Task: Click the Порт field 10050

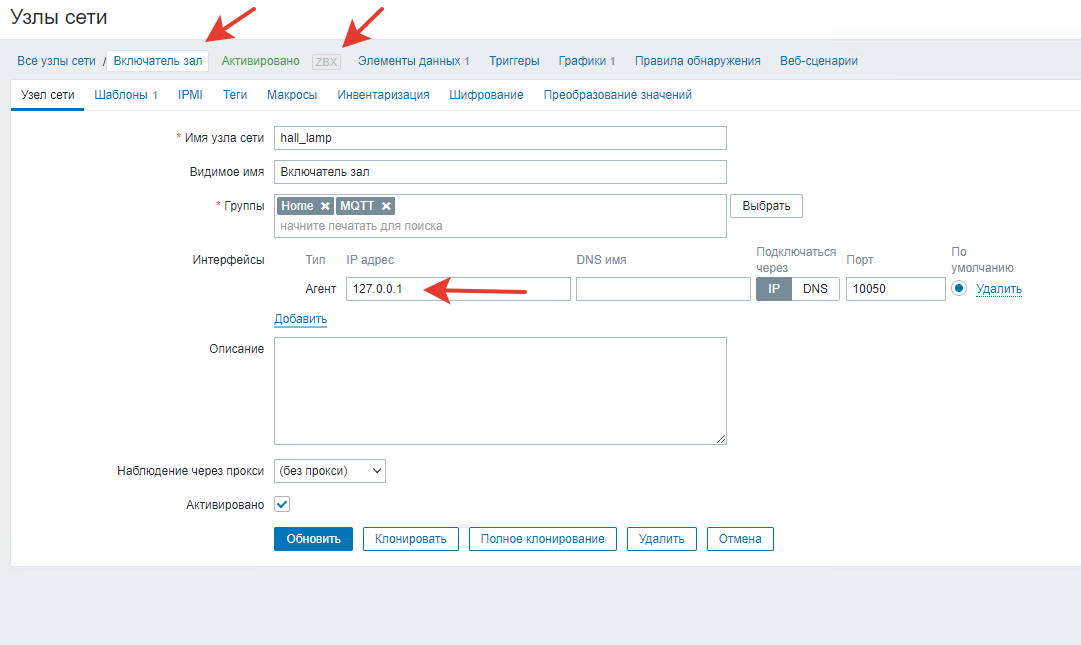Action: point(896,289)
